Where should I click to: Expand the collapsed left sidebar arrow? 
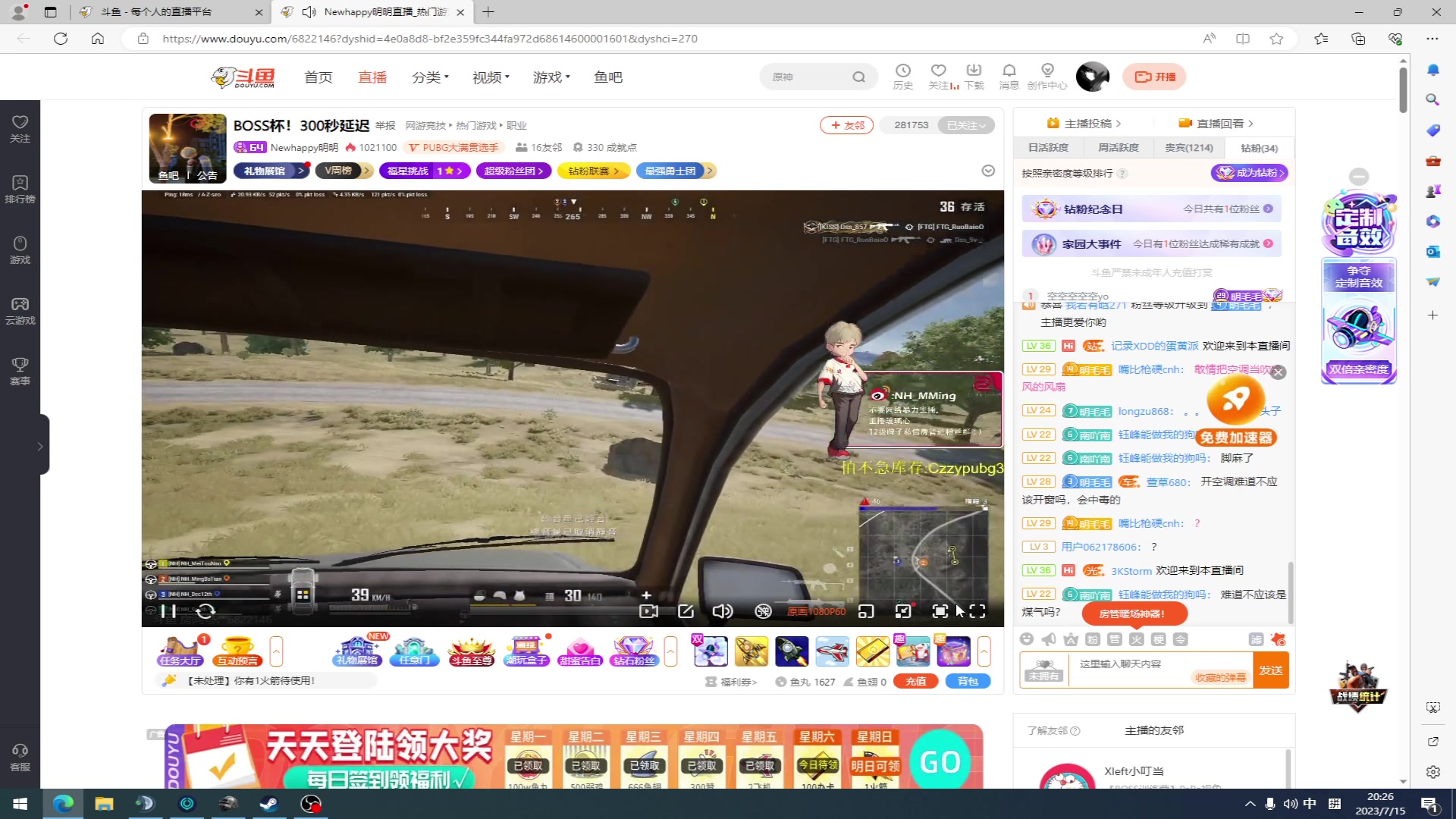point(40,446)
